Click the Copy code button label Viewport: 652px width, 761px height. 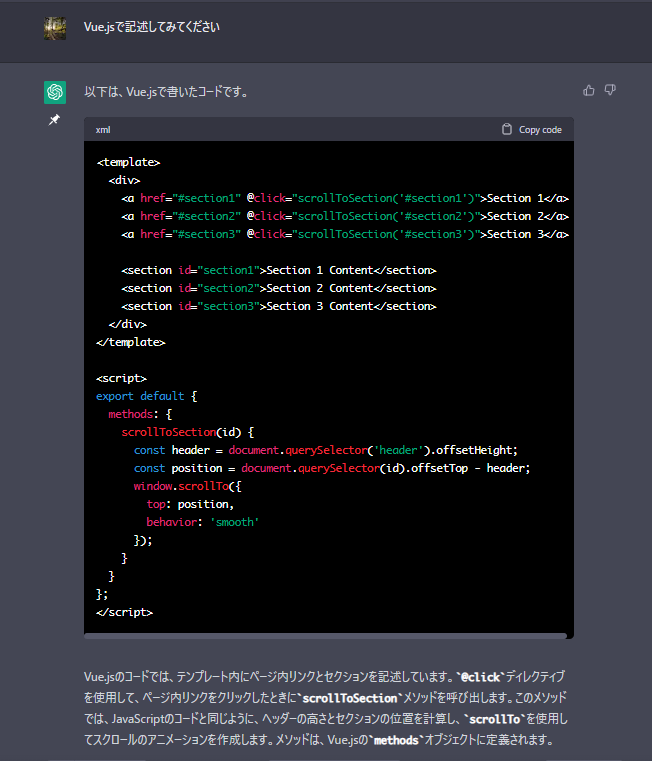[x=540, y=130]
